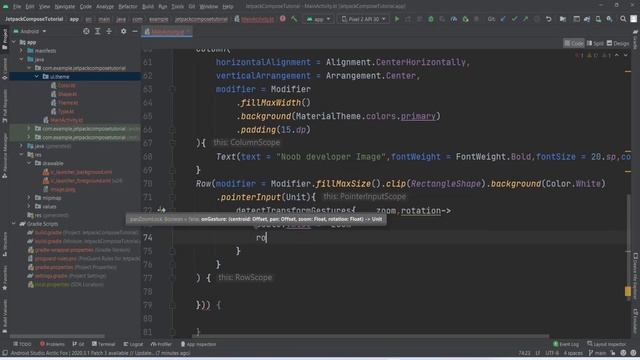
Task: Click the Debug app bug icon
Action: click(431, 19)
